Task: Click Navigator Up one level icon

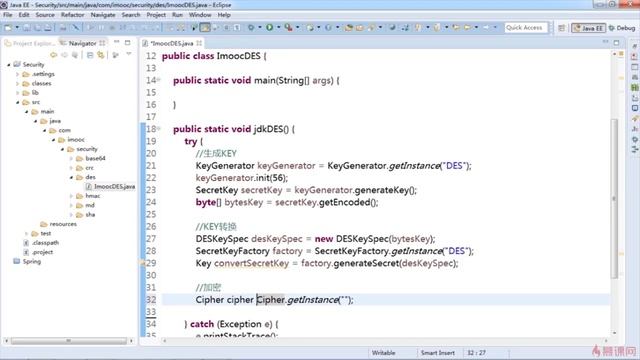Action: 75,55
